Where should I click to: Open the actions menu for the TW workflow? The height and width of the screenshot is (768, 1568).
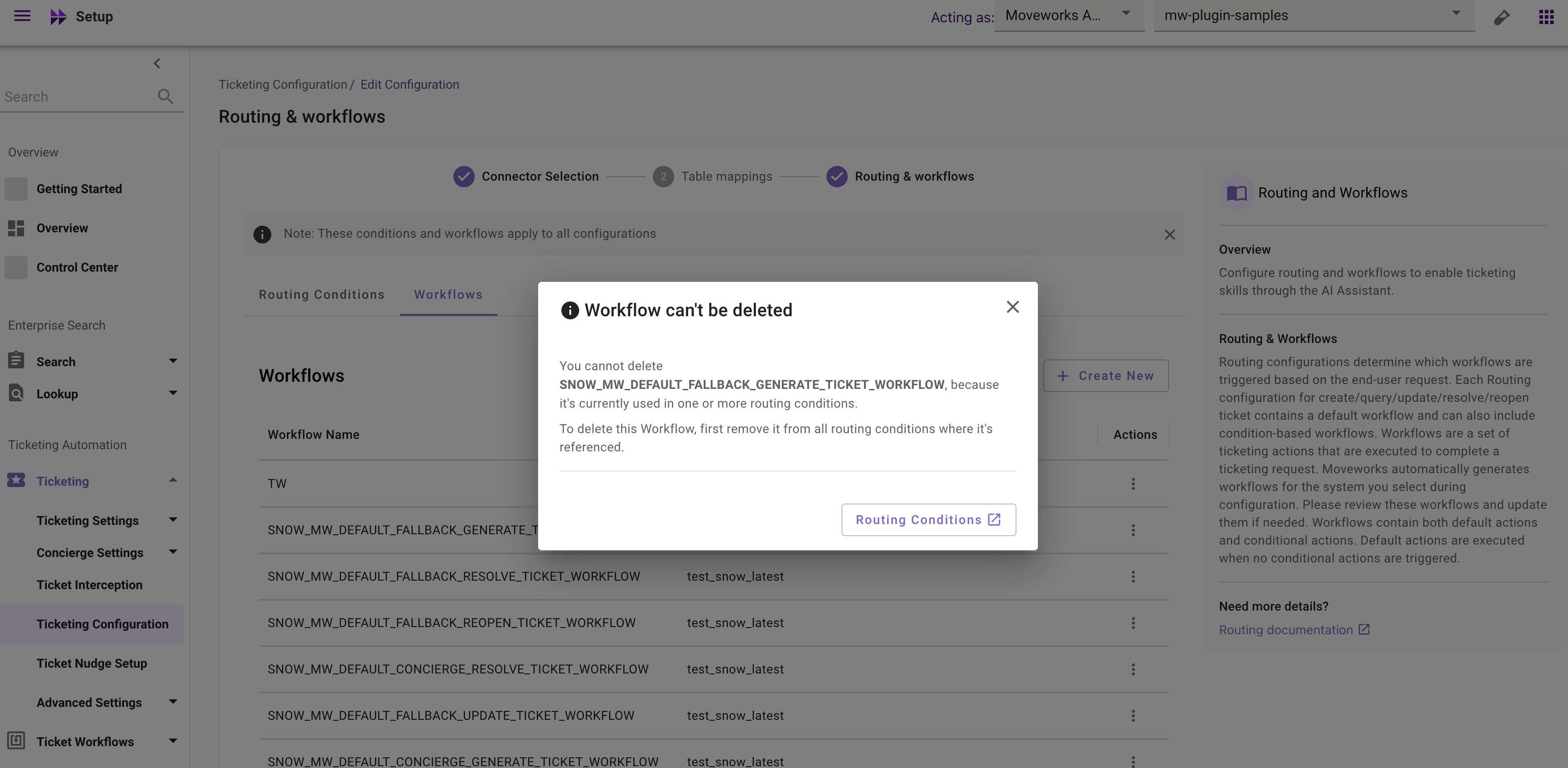tap(1133, 484)
